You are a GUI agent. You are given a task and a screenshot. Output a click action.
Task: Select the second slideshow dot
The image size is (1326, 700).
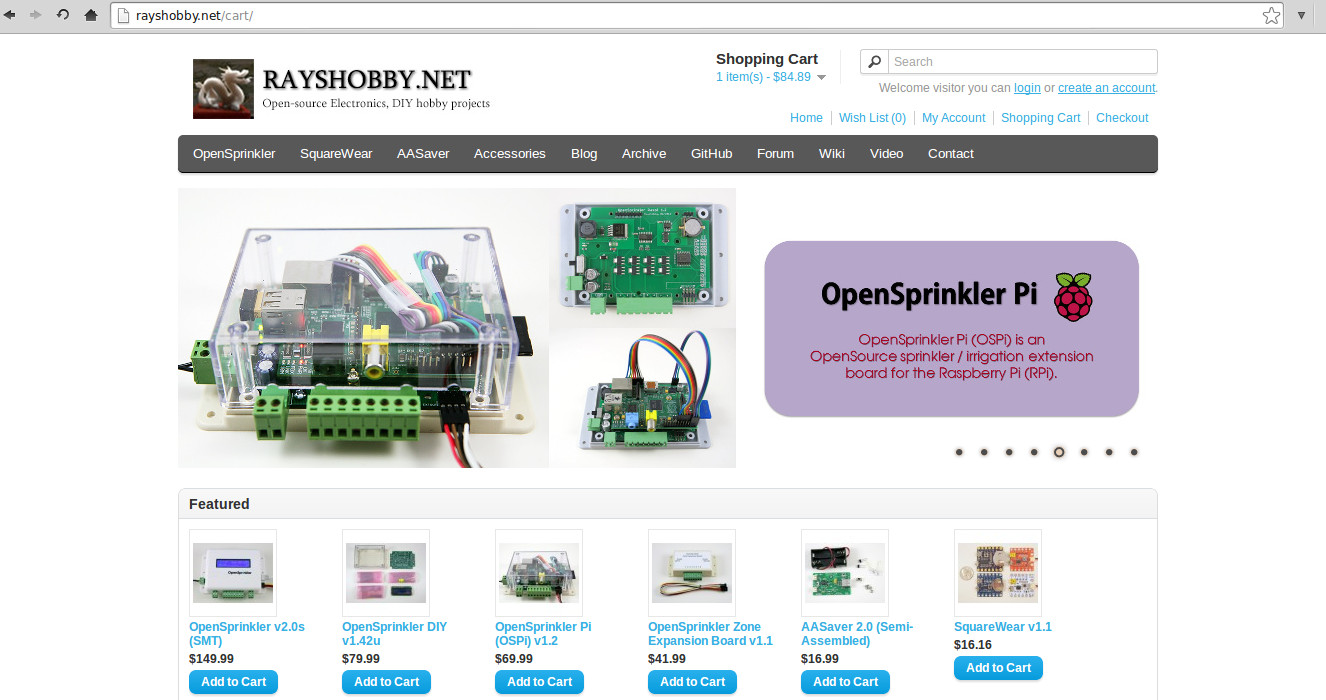pos(984,452)
